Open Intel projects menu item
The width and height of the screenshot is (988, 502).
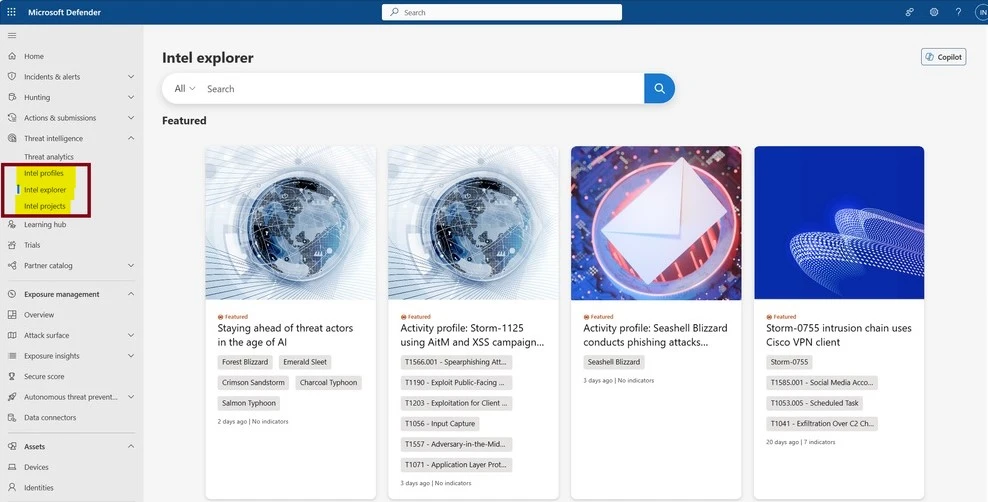(45, 206)
